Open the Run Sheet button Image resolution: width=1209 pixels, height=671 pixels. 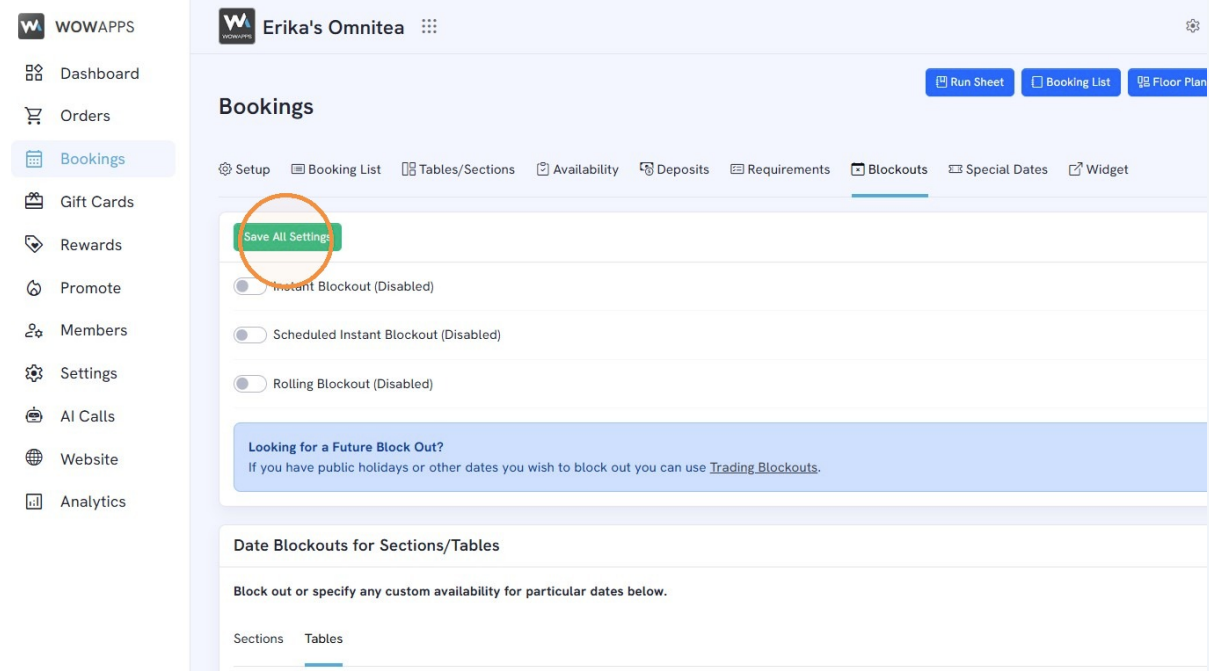[x=970, y=82]
